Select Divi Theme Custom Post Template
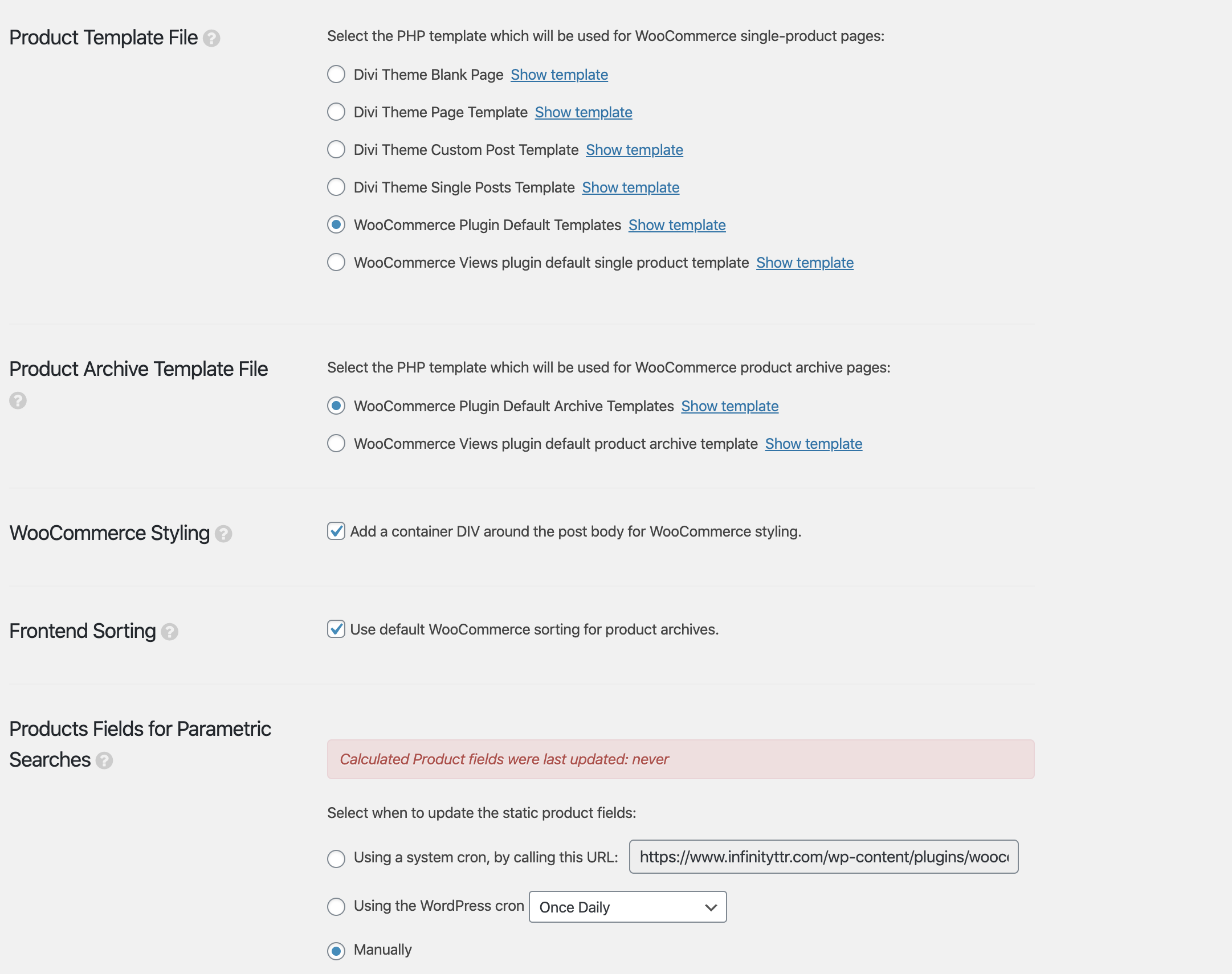Screen dimensions: 1232x974 (x=336, y=149)
